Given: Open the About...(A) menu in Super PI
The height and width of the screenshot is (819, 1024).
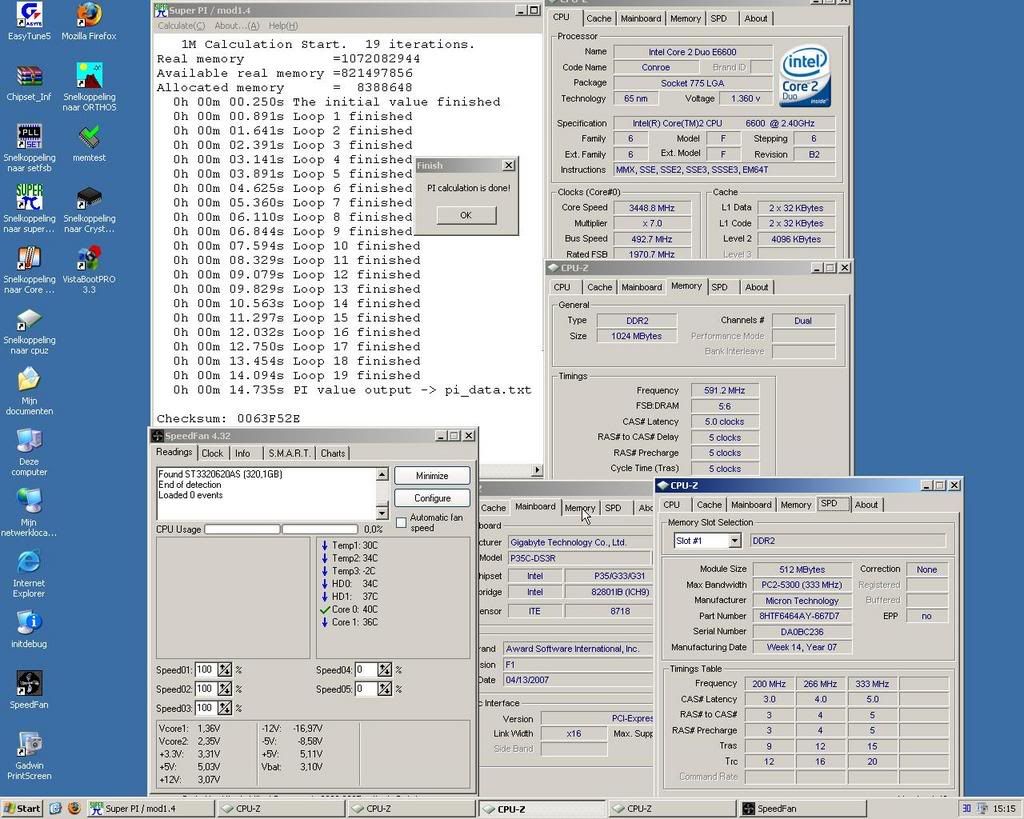Looking at the screenshot, I should (x=236, y=25).
